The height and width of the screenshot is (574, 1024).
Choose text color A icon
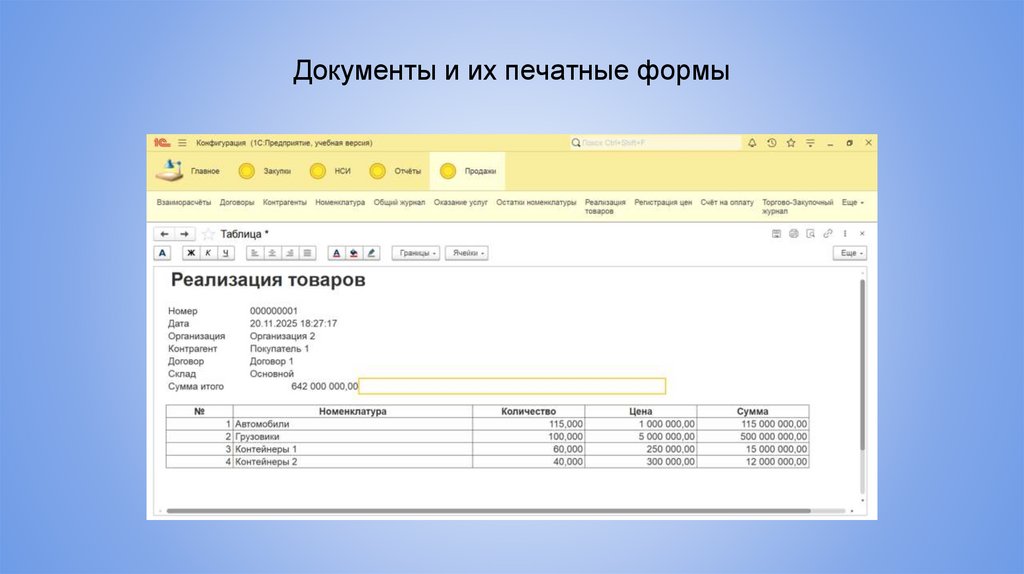click(336, 253)
